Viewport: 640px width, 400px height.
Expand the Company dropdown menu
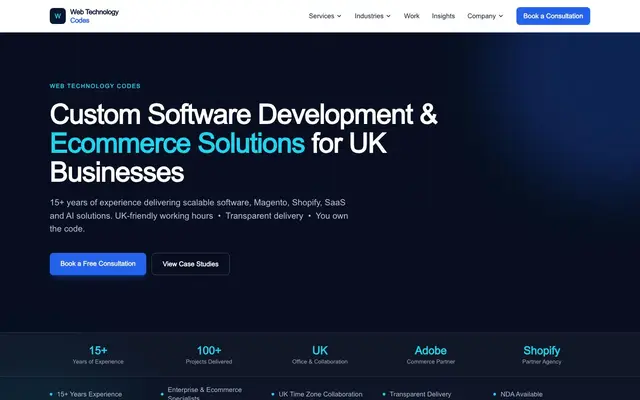485,16
